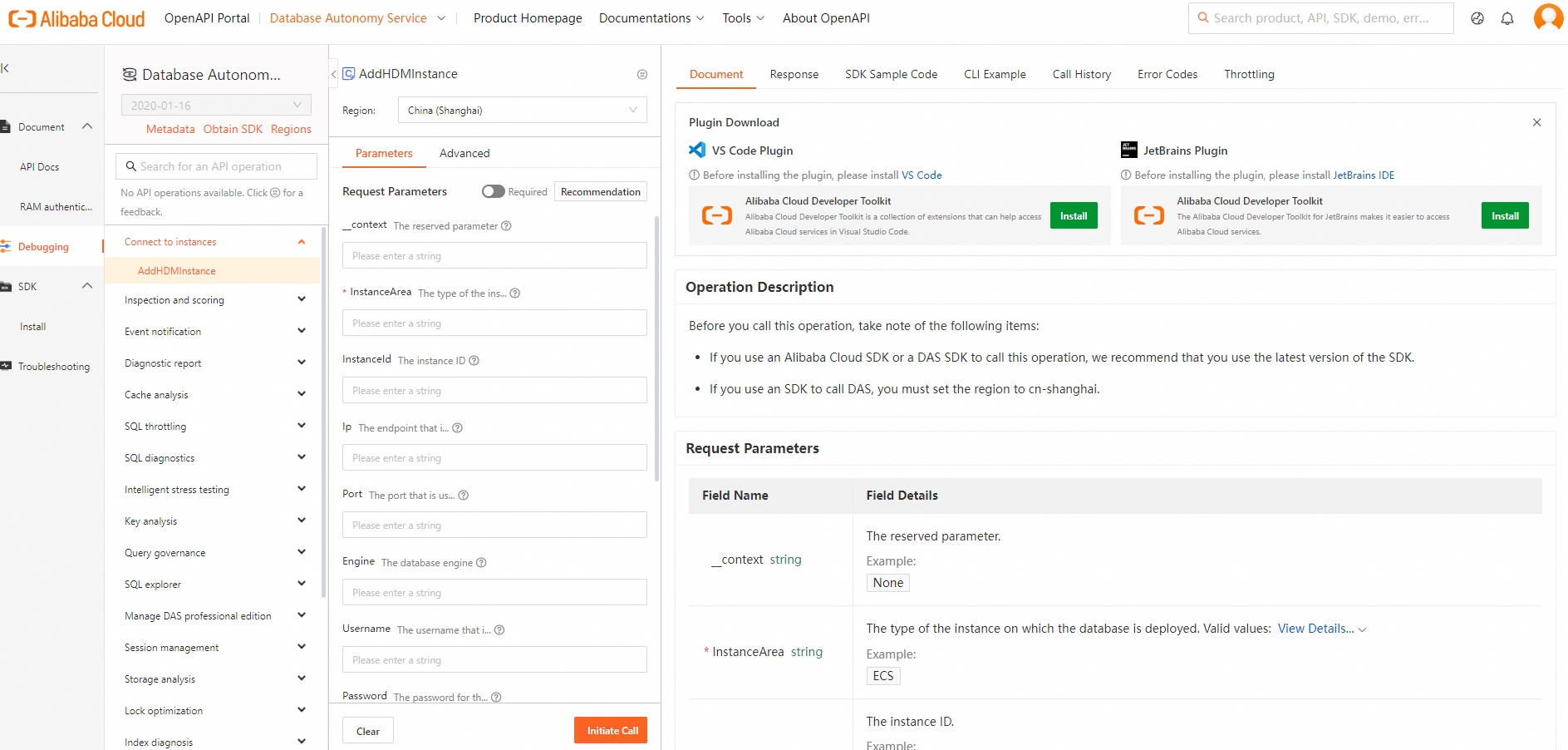Viewport: 1568px width, 750px height.
Task: Open the notifications bell
Action: (1507, 18)
